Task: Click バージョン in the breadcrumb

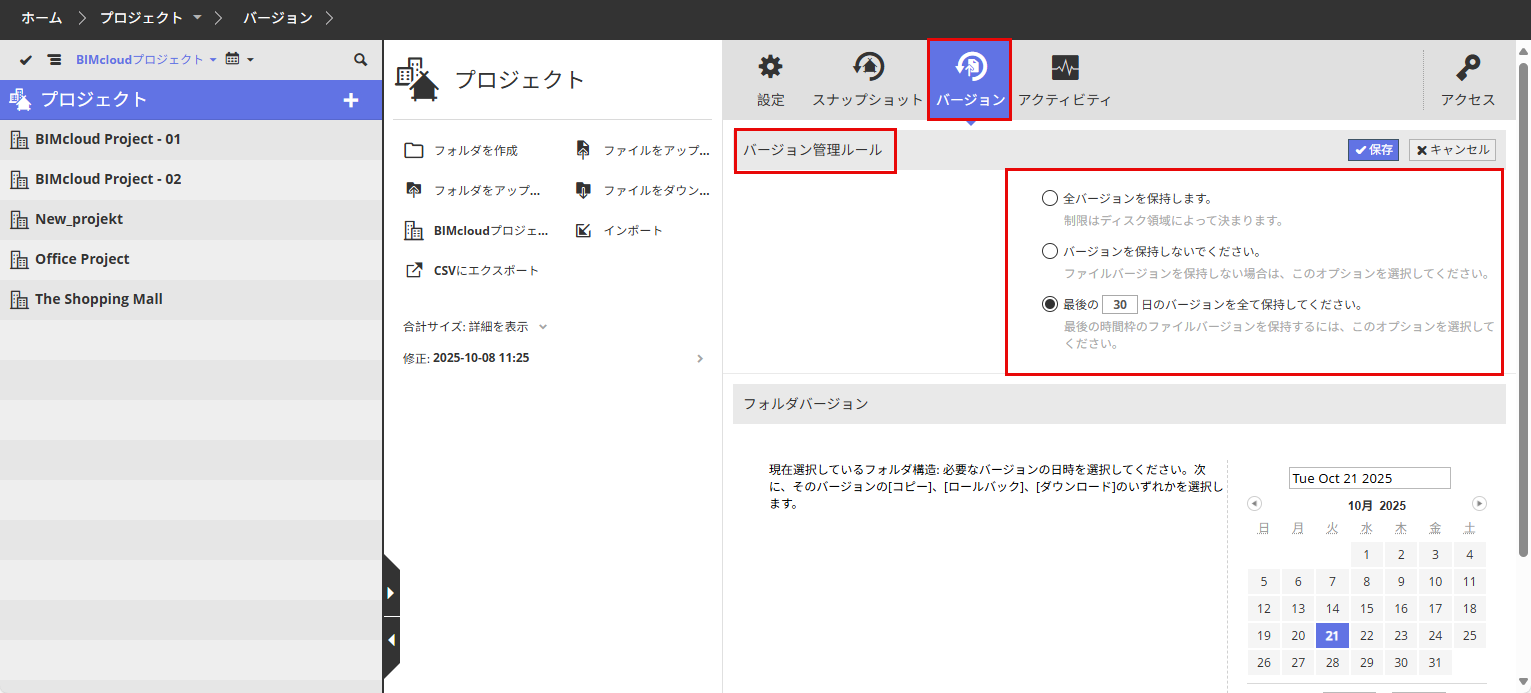Action: click(x=277, y=18)
